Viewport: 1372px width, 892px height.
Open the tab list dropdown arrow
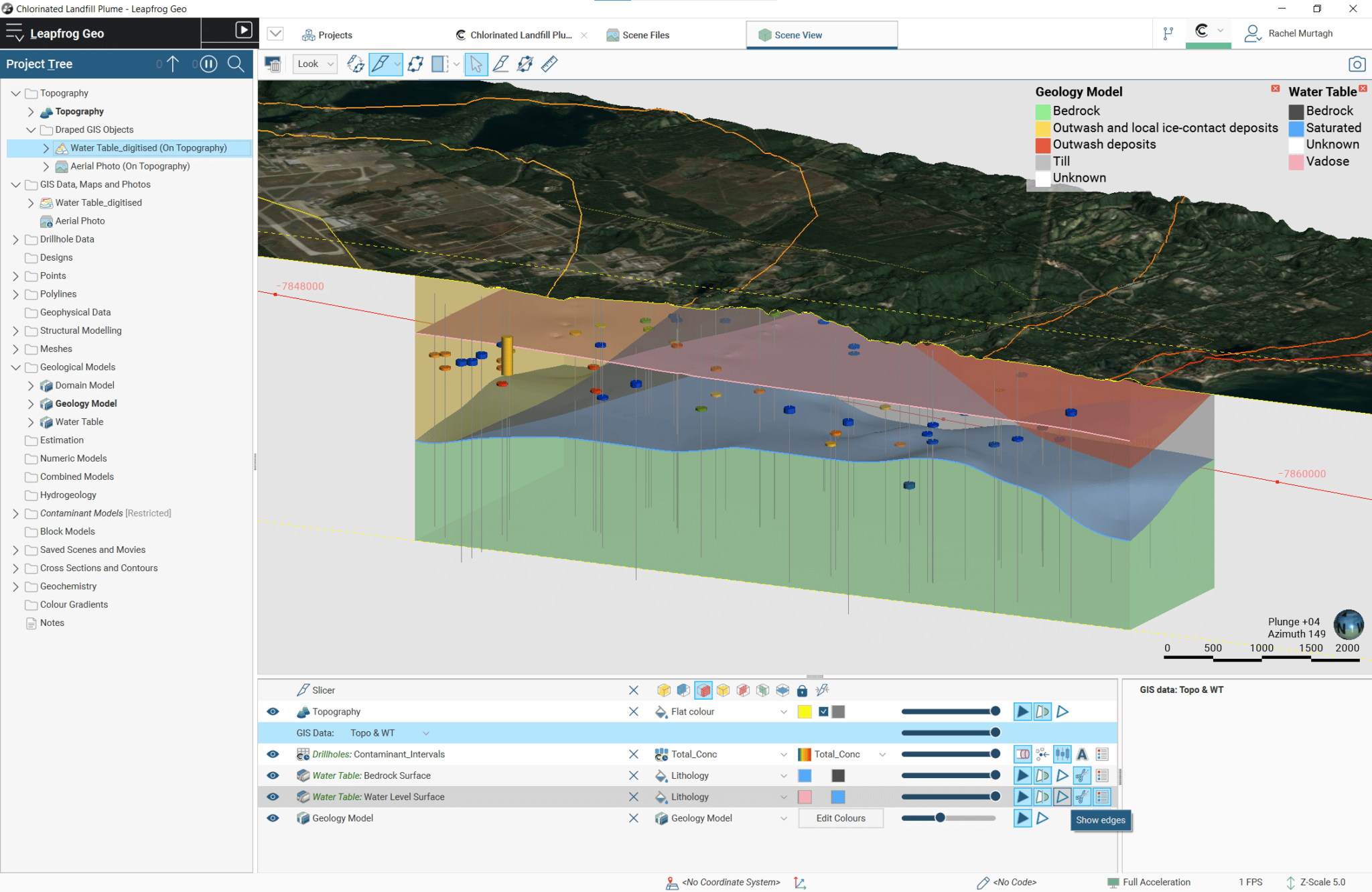275,34
